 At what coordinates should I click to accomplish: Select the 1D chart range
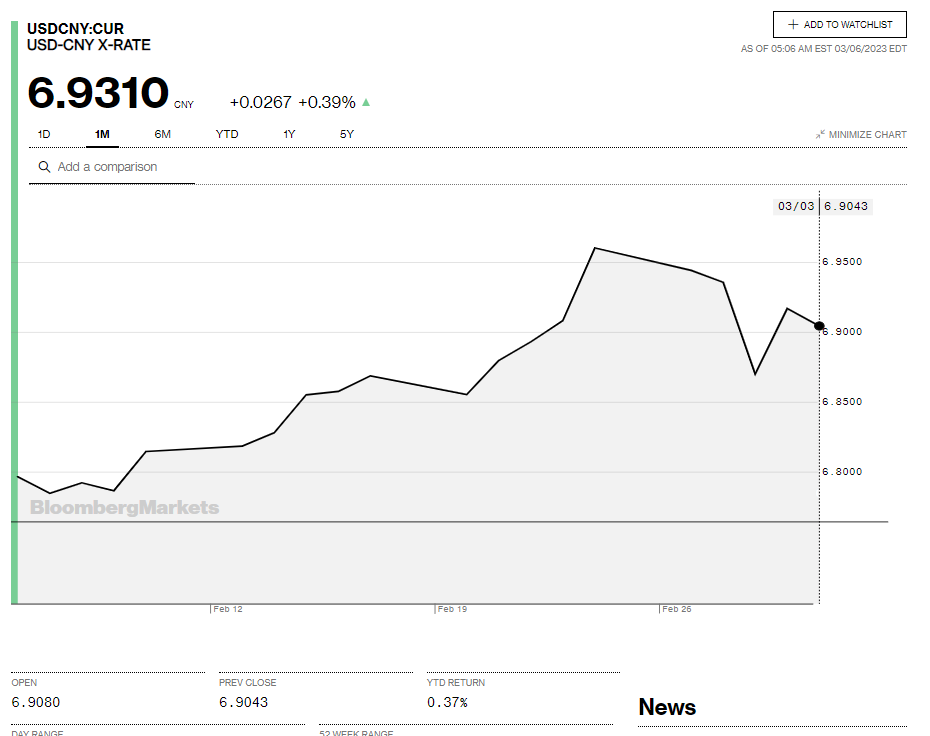[x=44, y=134]
